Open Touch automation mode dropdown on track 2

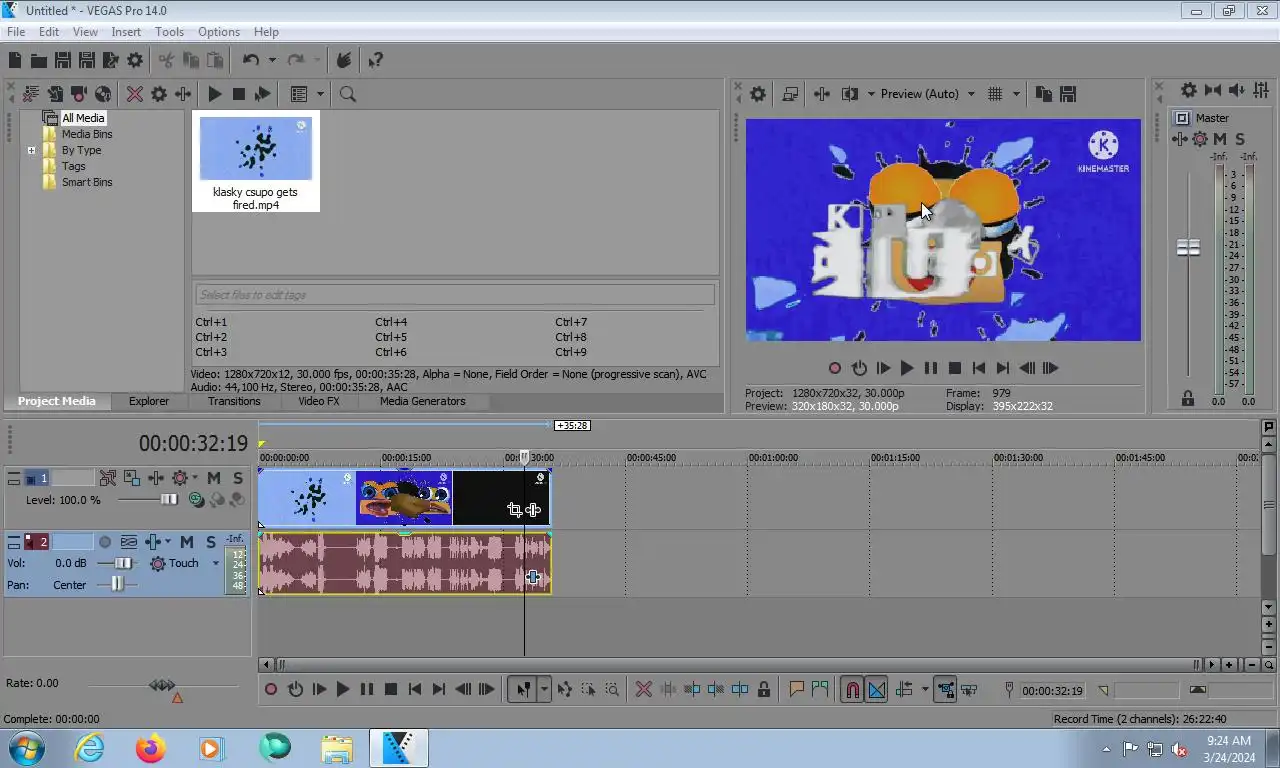(x=215, y=564)
